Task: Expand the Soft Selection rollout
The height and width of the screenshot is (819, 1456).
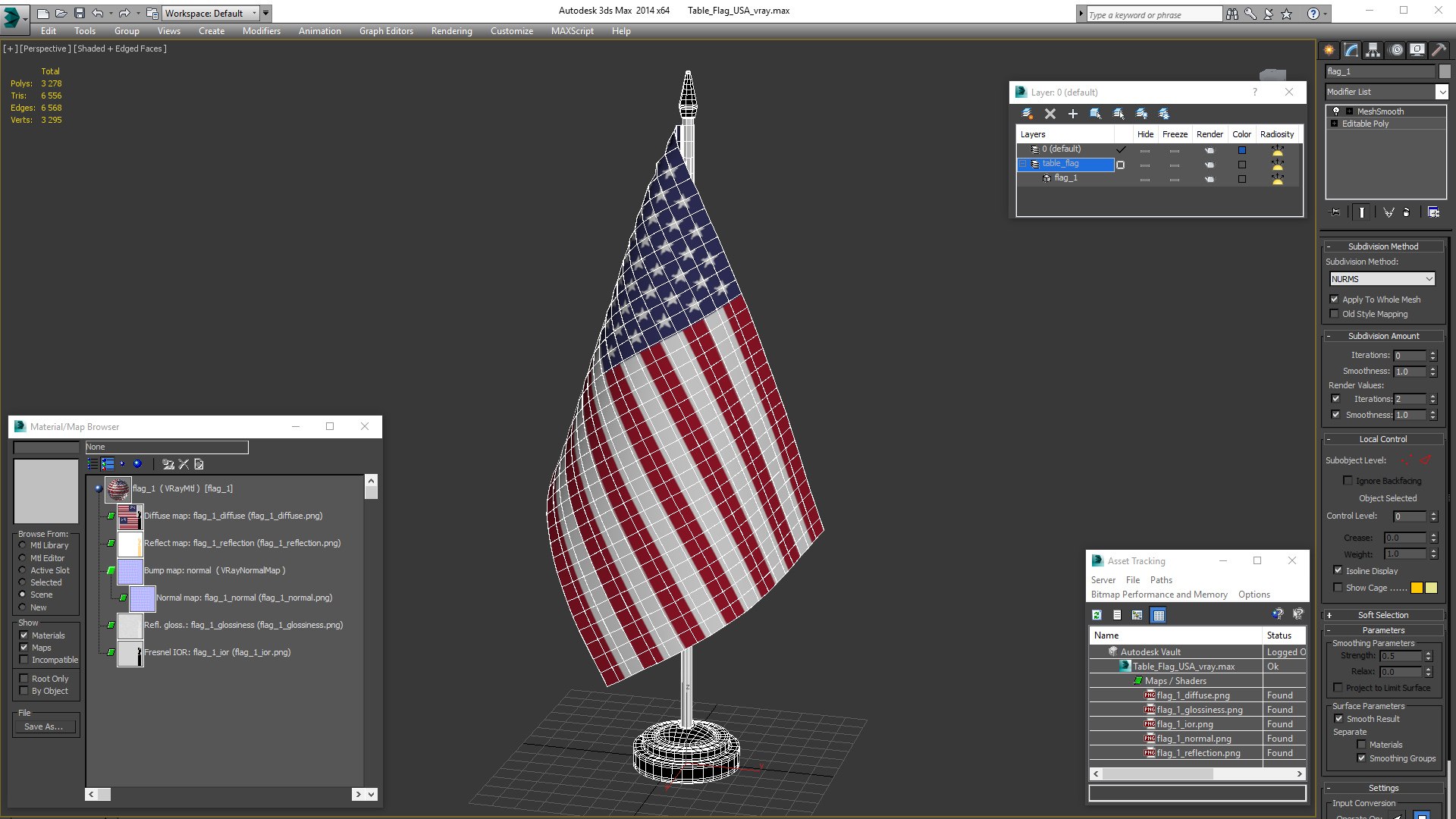Action: [x=1383, y=615]
